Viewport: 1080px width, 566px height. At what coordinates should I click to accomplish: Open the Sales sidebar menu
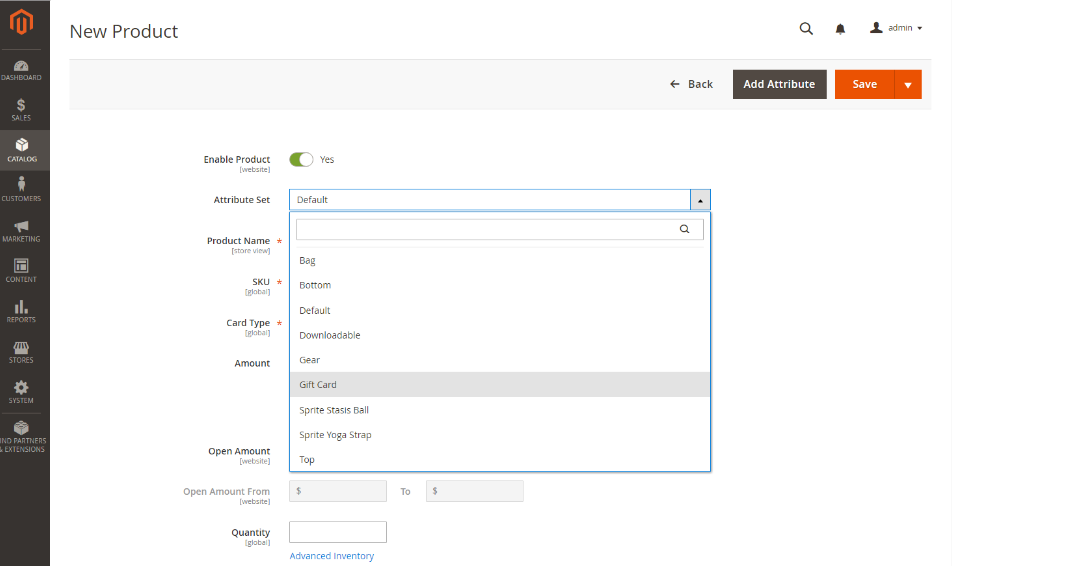[x=21, y=110]
